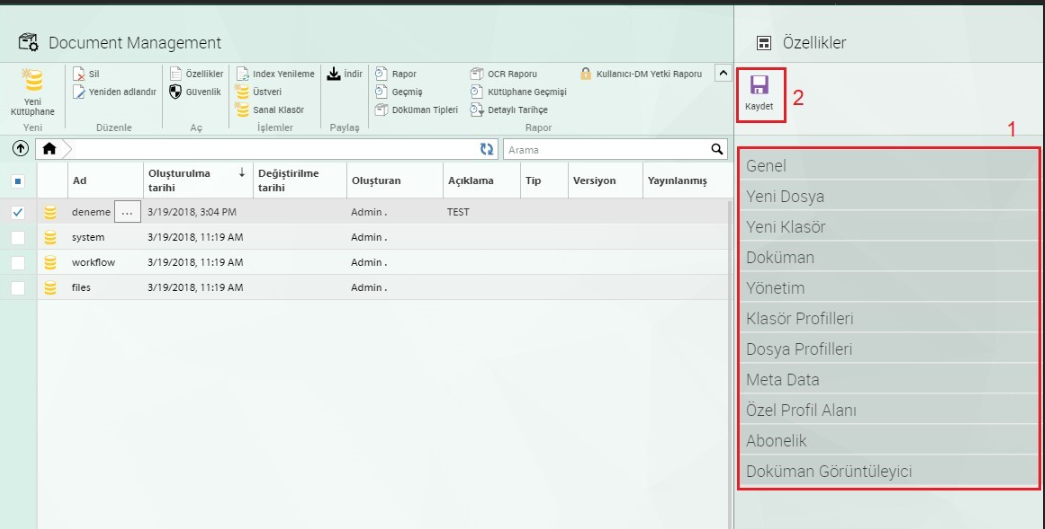Click the Sil delete icon
Viewport: 1045px width, 529px height.
point(80,74)
